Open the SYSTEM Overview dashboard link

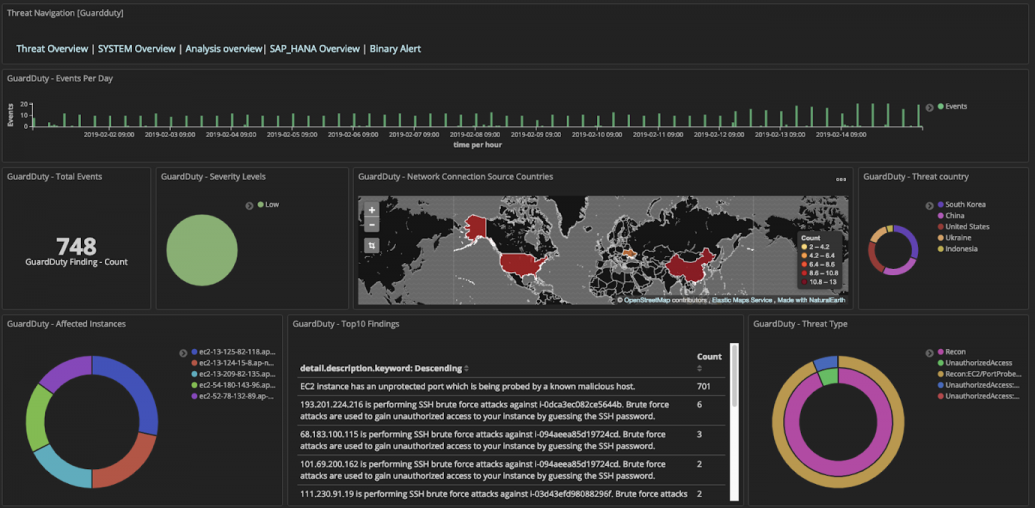(137, 49)
